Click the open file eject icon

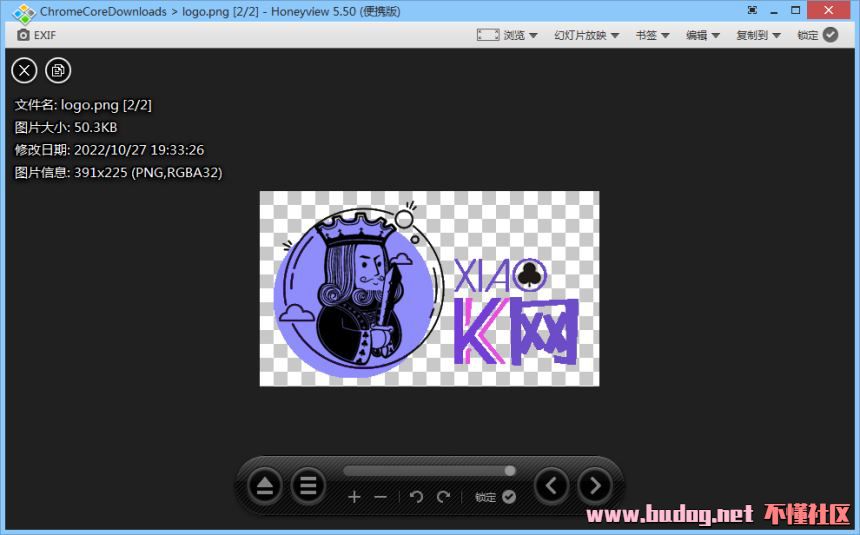[x=265, y=487]
